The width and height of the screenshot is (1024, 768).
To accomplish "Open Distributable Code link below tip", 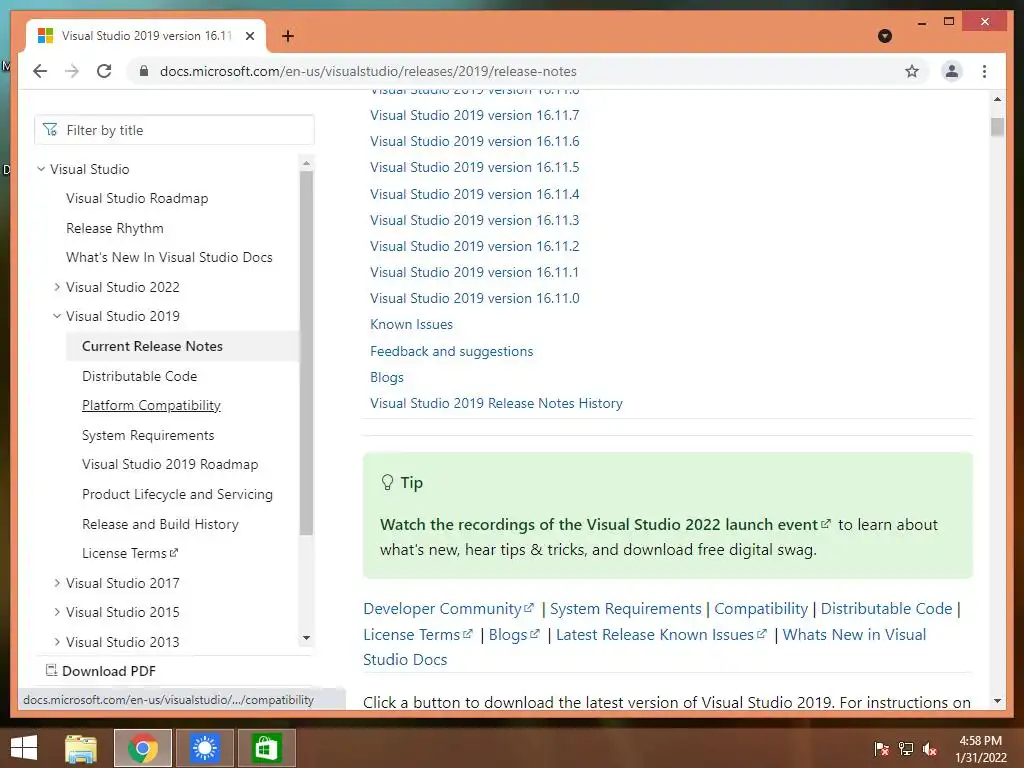I will (x=886, y=609).
